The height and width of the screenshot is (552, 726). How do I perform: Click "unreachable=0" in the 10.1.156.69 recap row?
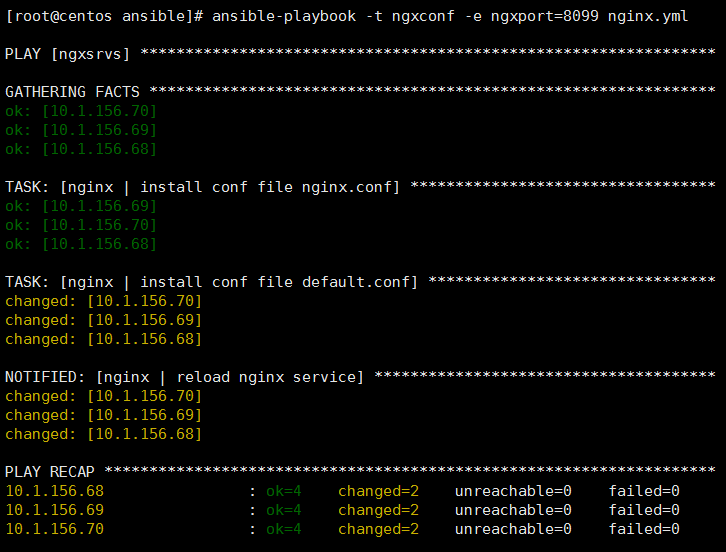click(513, 510)
